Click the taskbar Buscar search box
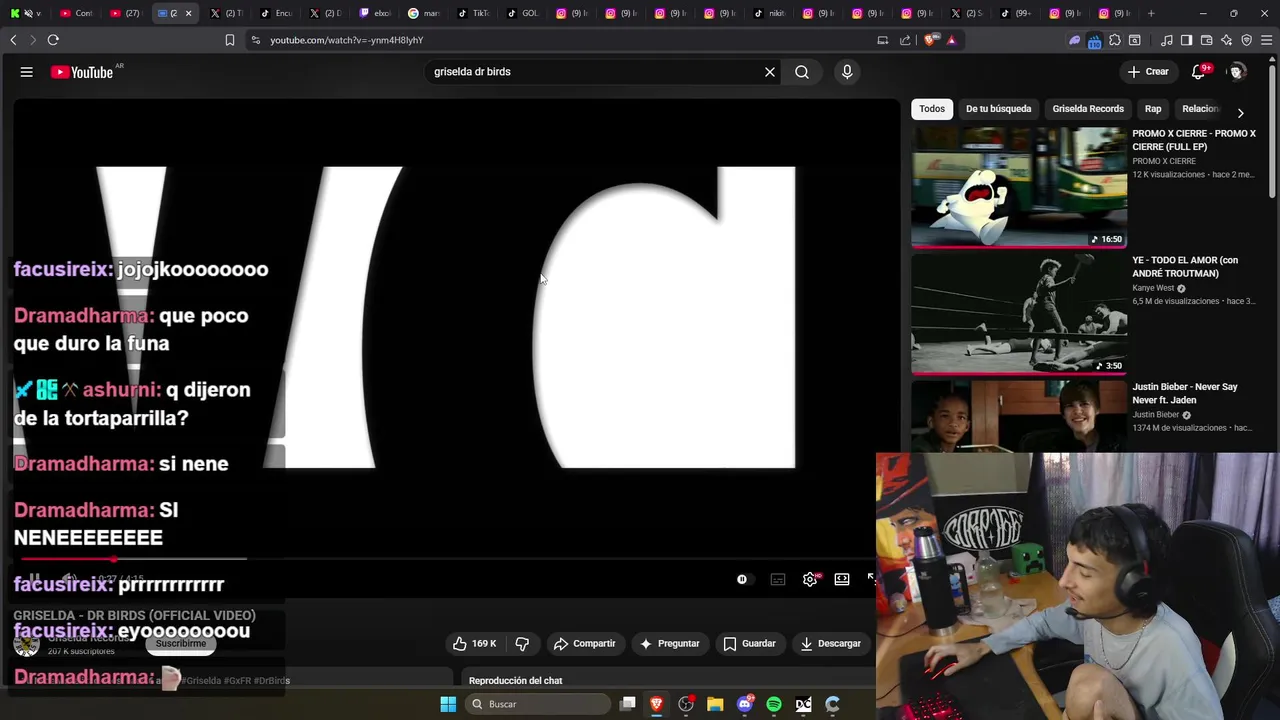This screenshot has height=720, width=1280. 540,704
